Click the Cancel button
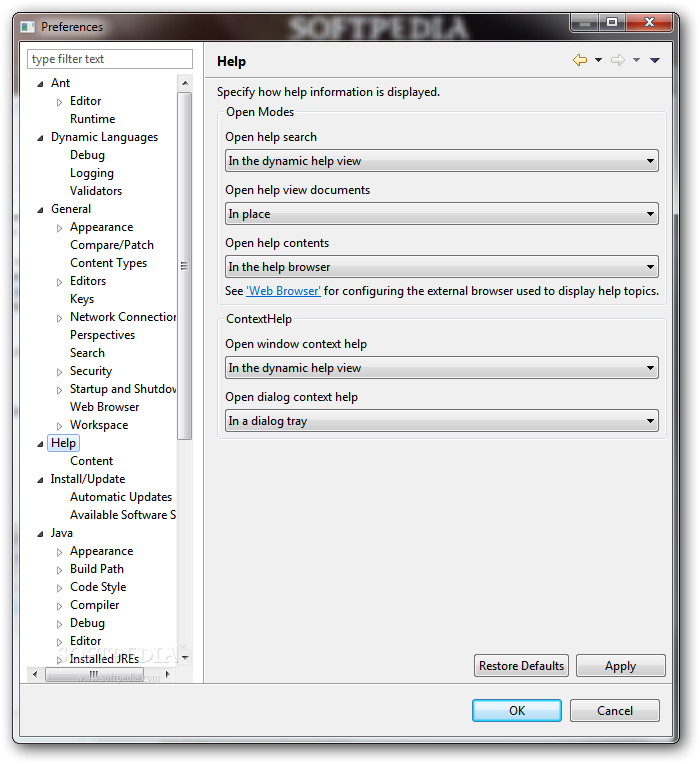 pos(615,710)
